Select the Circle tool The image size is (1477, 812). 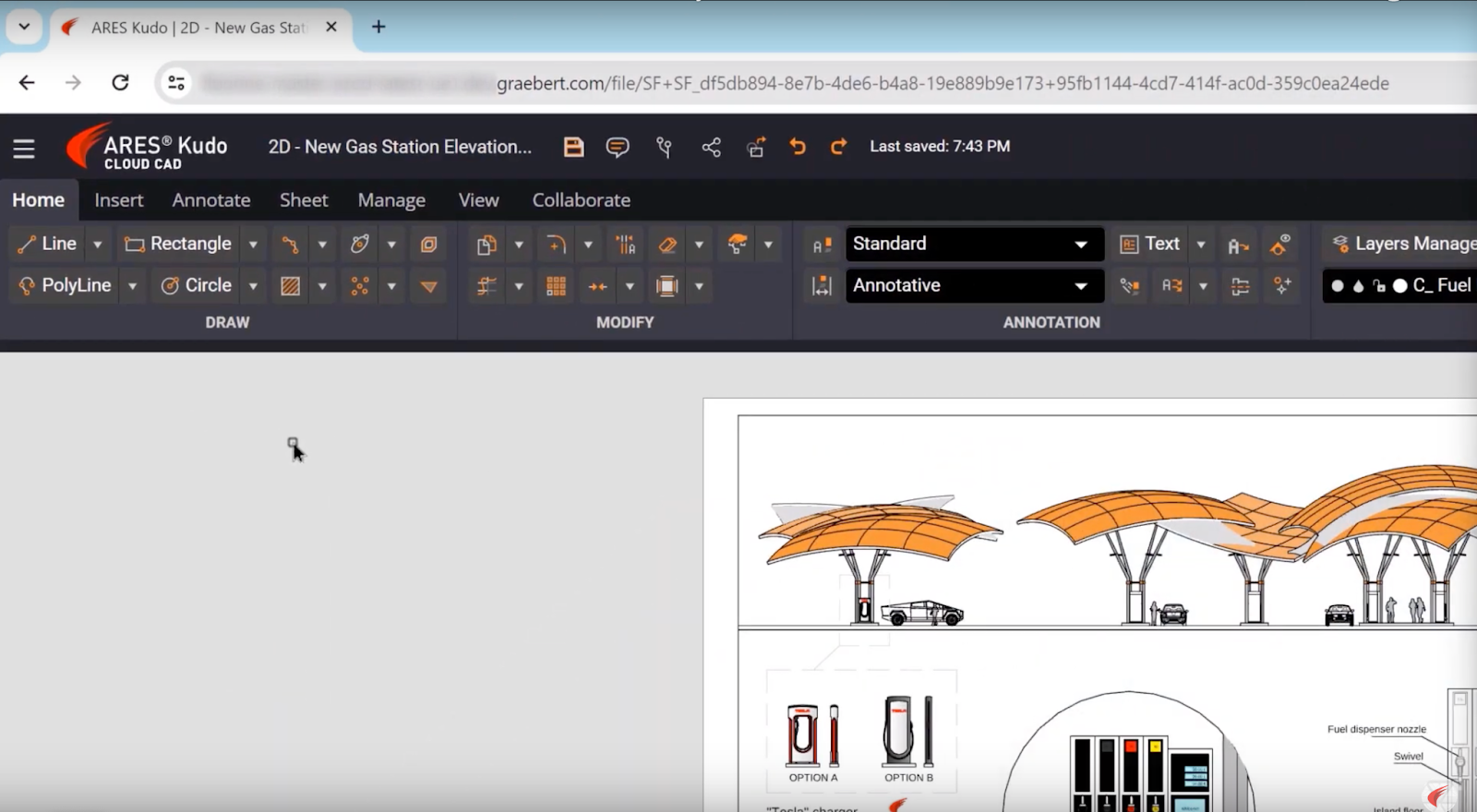pyautogui.click(x=196, y=285)
